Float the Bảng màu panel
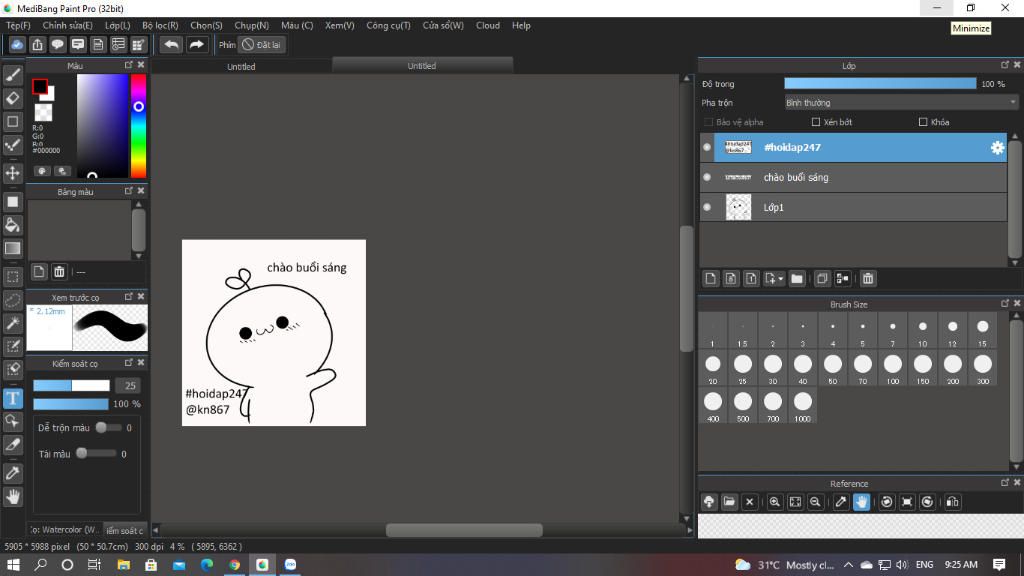Screen dimensions: 1024x576 pyautogui.click(x=129, y=191)
